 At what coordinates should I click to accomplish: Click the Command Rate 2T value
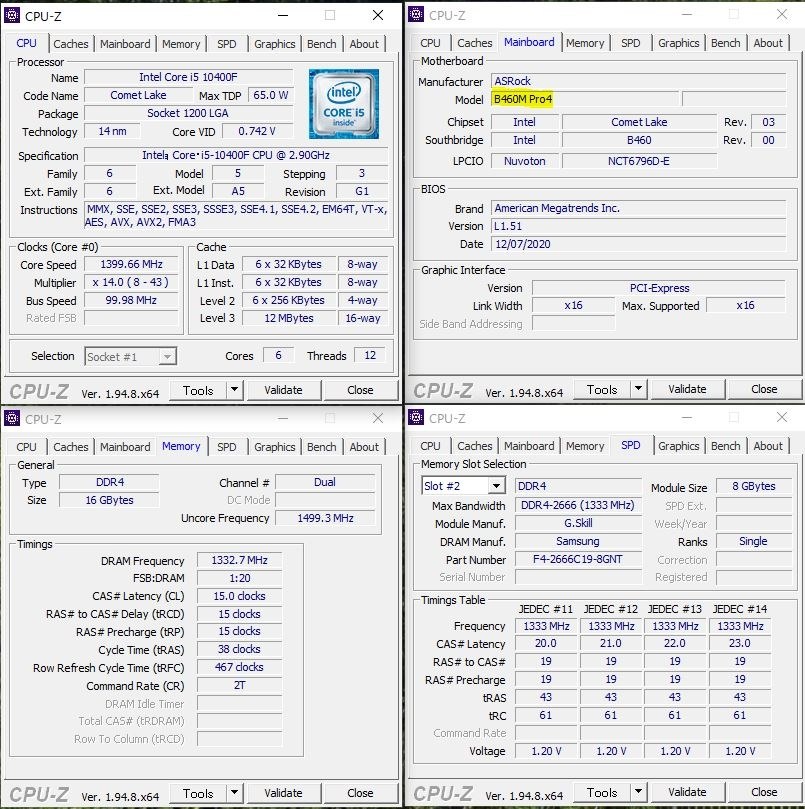[239, 685]
